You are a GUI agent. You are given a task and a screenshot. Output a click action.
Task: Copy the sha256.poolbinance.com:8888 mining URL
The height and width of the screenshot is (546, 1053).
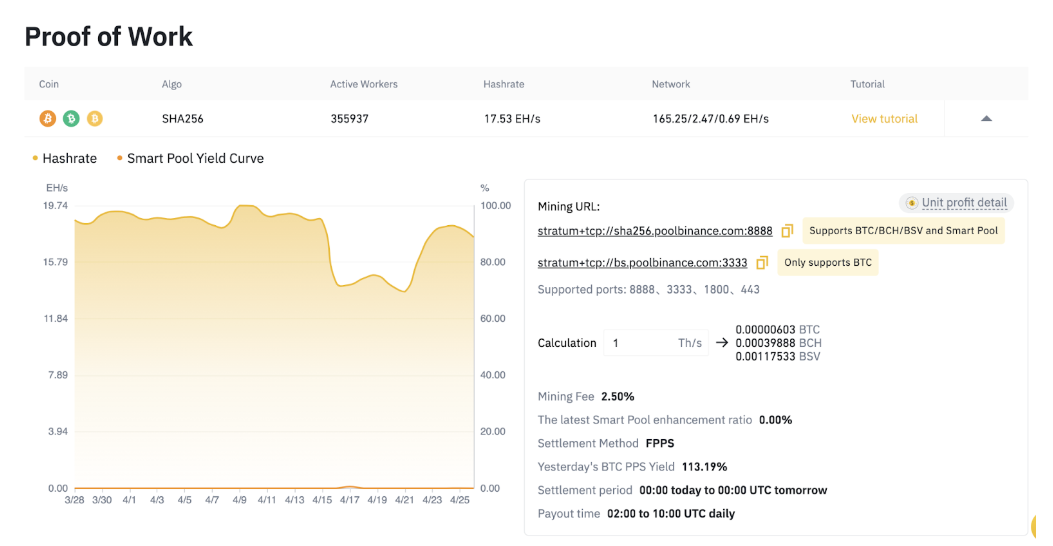pyautogui.click(x=787, y=231)
